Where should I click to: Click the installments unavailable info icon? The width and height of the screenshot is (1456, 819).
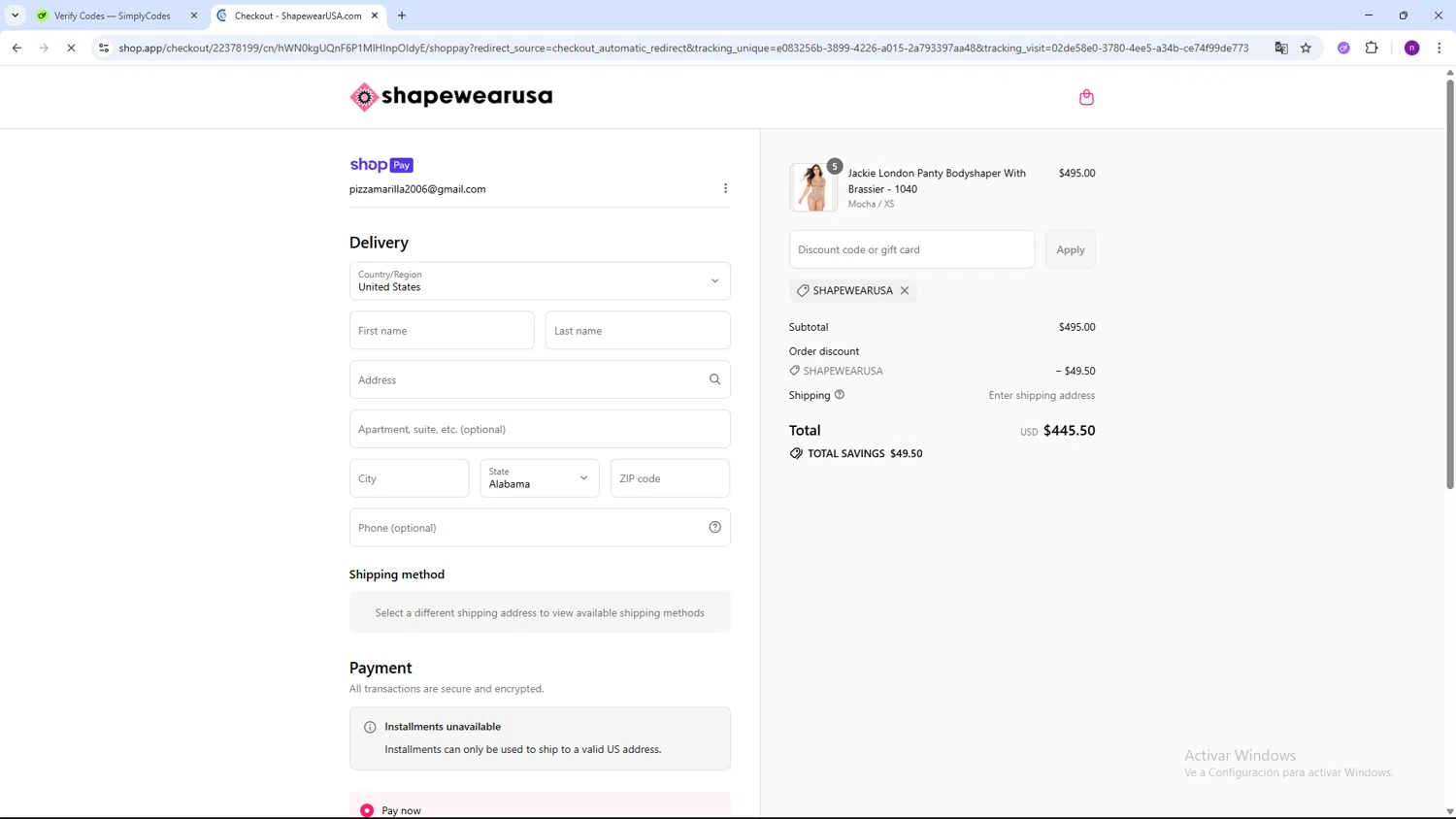pos(370,727)
